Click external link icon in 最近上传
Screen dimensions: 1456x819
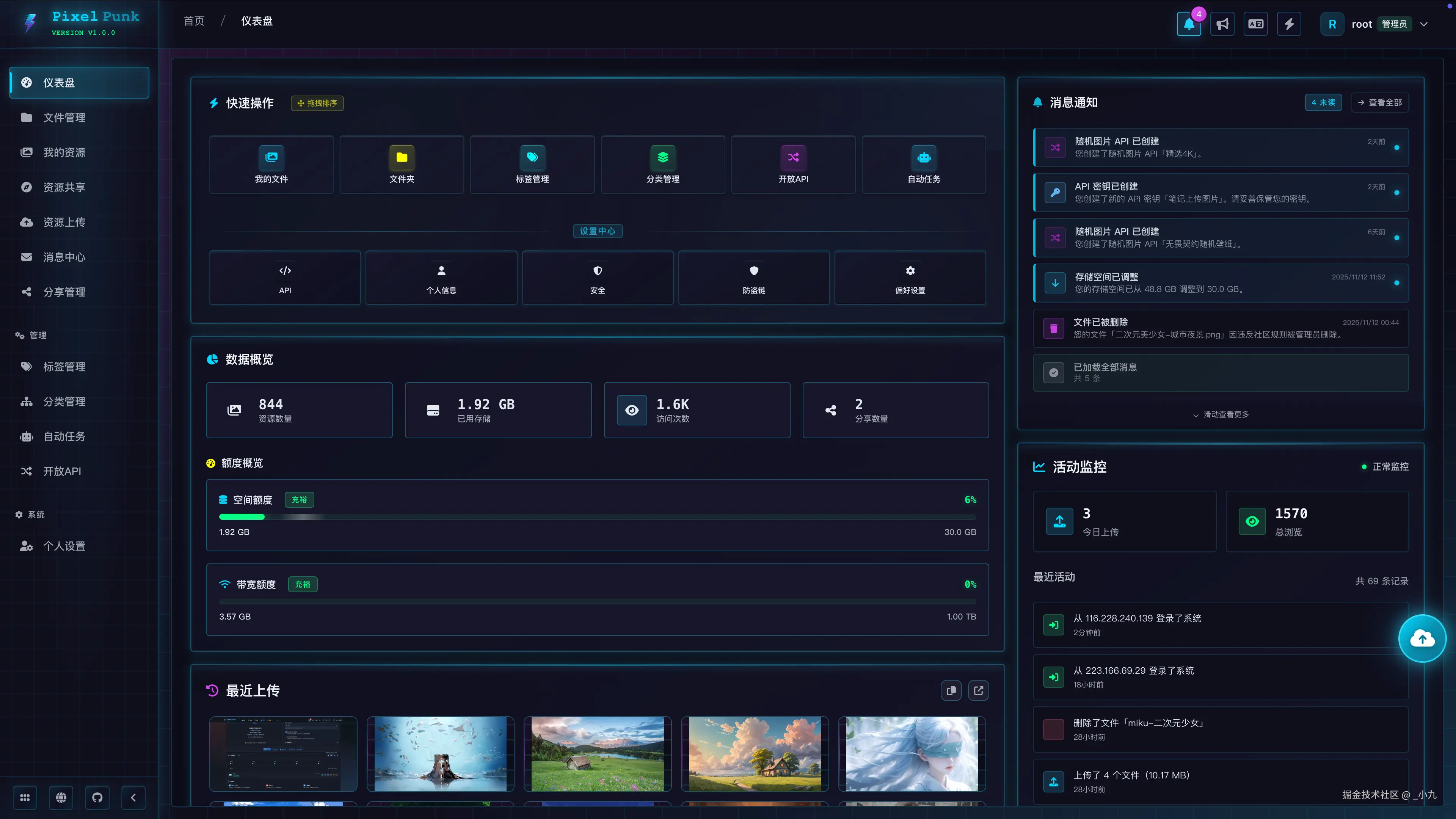(x=978, y=690)
